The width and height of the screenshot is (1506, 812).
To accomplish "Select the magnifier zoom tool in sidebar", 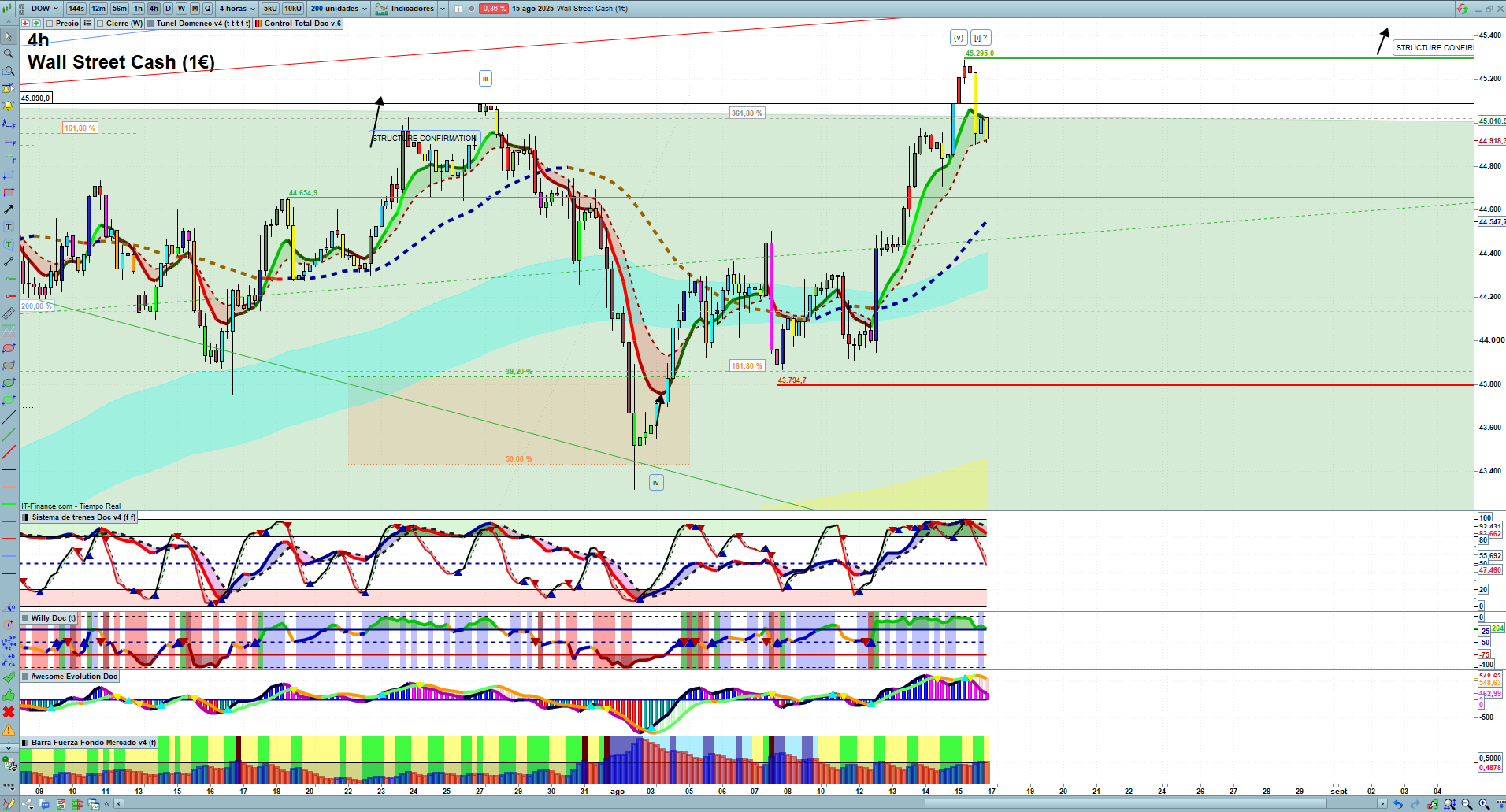I will point(9,54).
